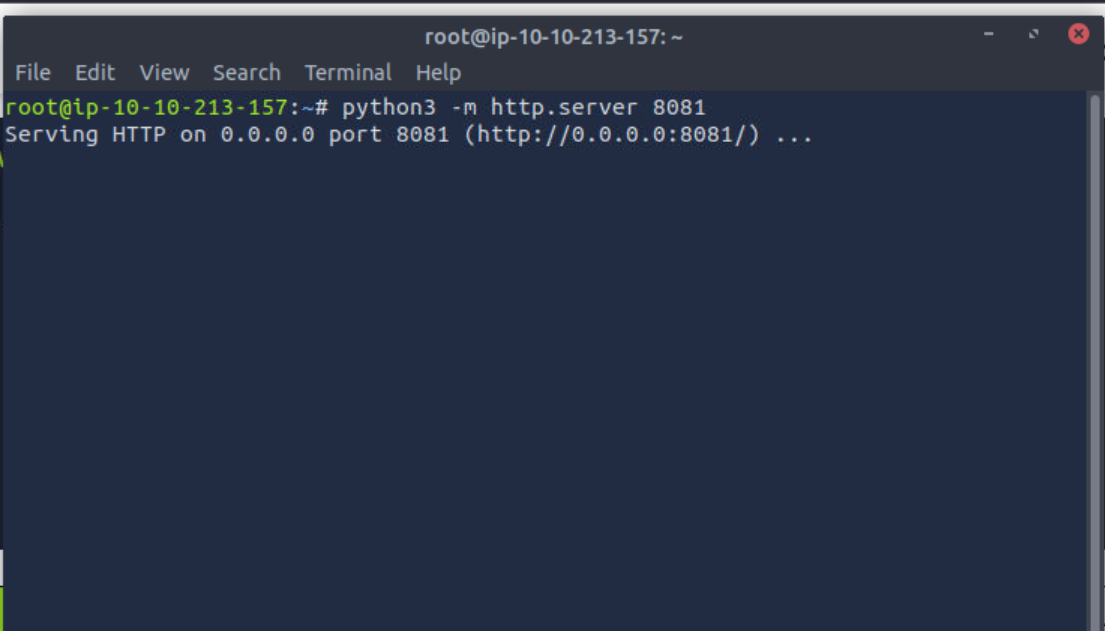Open the File menu
The width and height of the screenshot is (1105, 631).
point(32,73)
